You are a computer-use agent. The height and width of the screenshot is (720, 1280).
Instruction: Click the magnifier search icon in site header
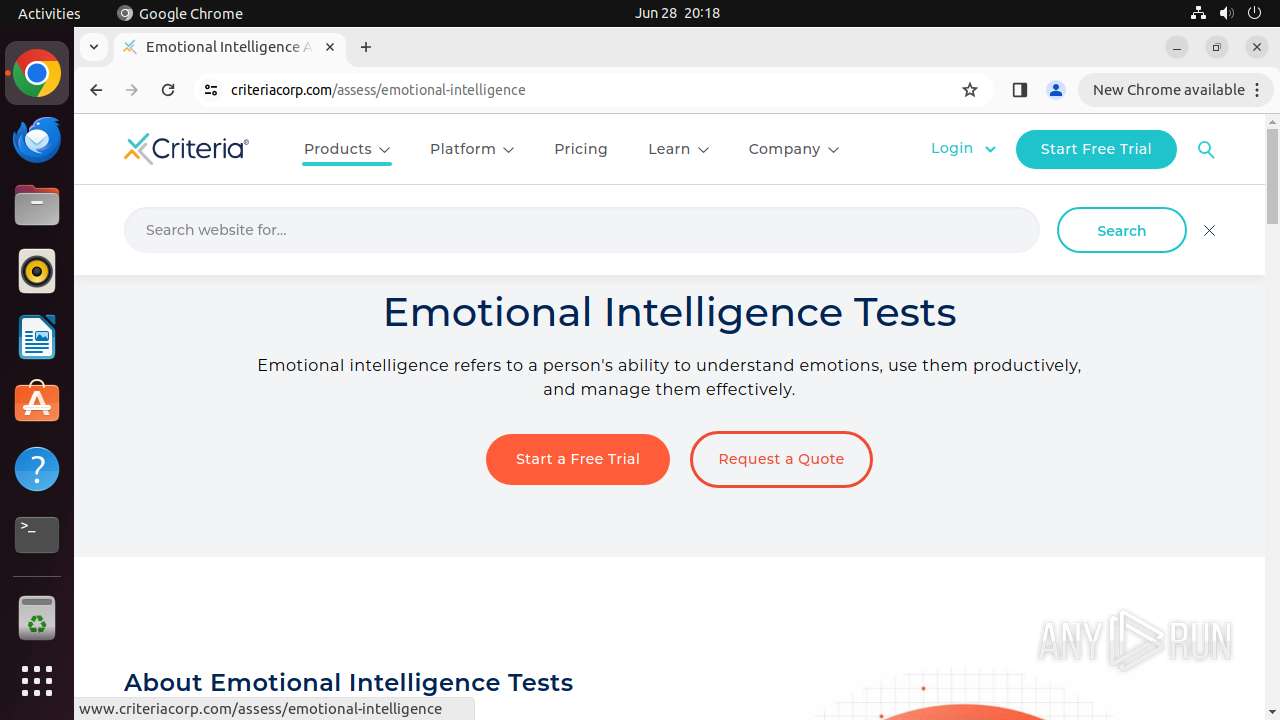(1206, 150)
